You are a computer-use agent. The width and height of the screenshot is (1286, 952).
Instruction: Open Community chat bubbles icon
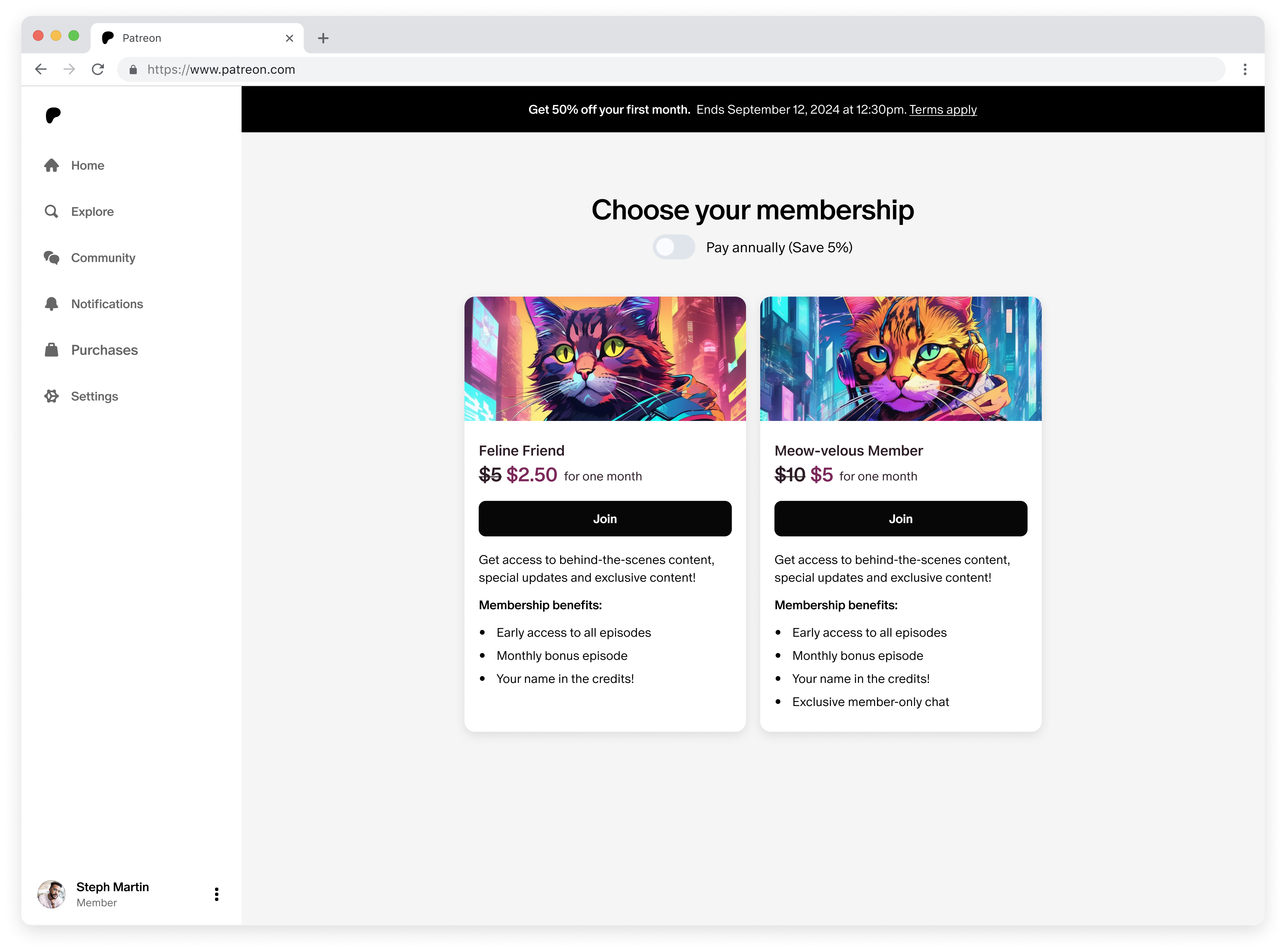(52, 258)
